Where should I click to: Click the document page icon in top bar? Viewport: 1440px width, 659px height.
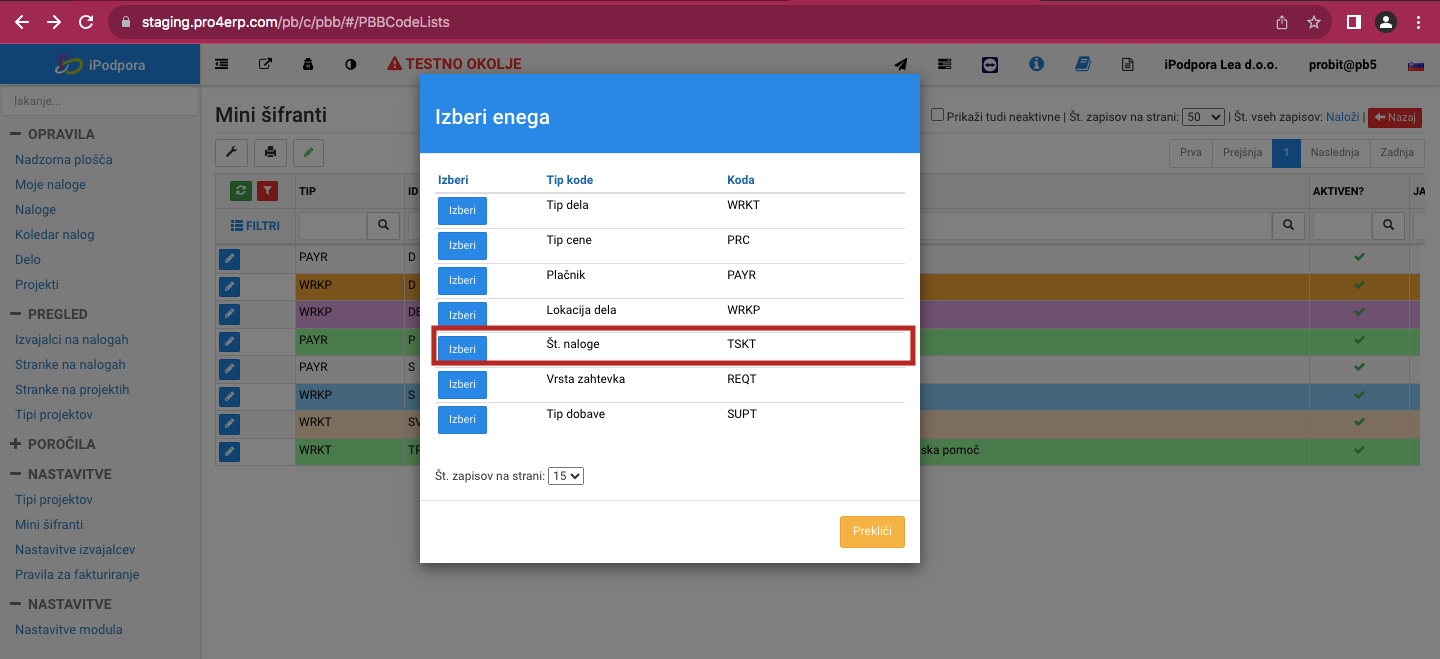pyautogui.click(x=1127, y=64)
